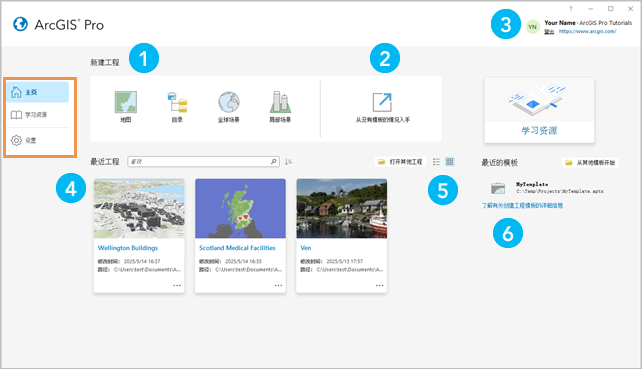The width and height of the screenshot is (642, 369).
Task: Open the Learning Resources card
Action: point(539,110)
